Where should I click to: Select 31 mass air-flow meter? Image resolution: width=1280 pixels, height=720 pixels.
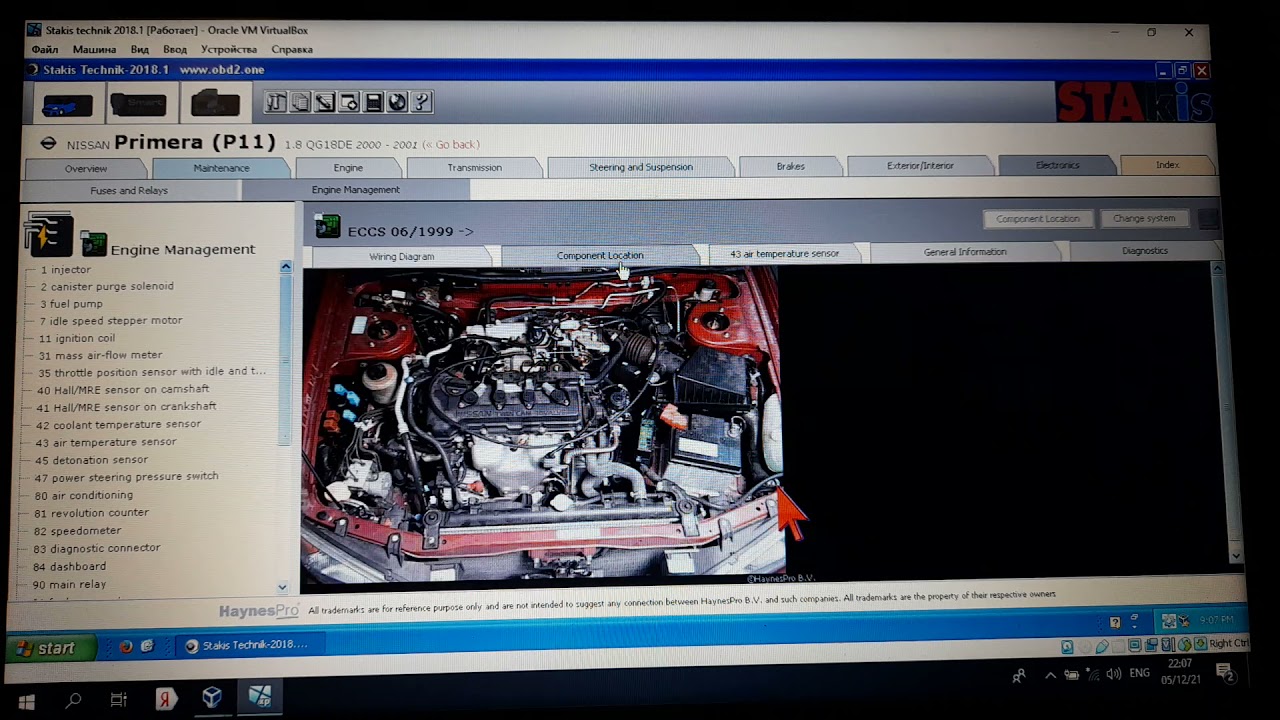point(100,355)
